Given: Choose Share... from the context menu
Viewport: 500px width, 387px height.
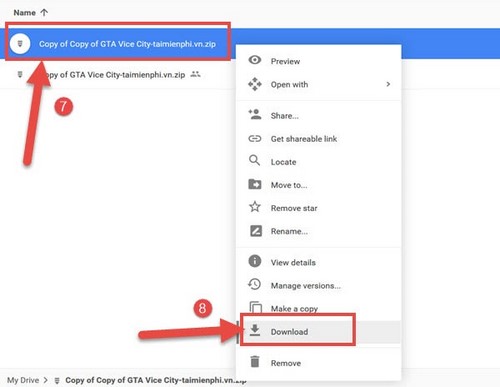Looking at the screenshot, I should pos(318,116).
